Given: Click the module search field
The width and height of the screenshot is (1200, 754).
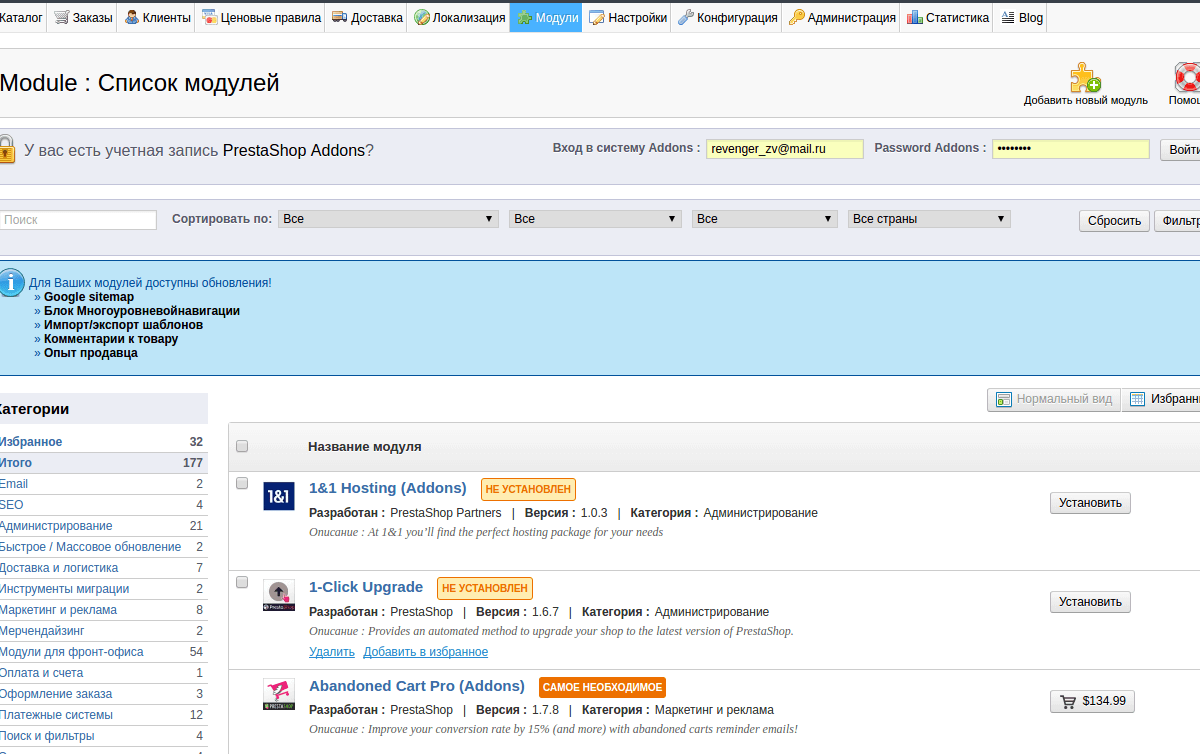Looking at the screenshot, I should point(78,220).
